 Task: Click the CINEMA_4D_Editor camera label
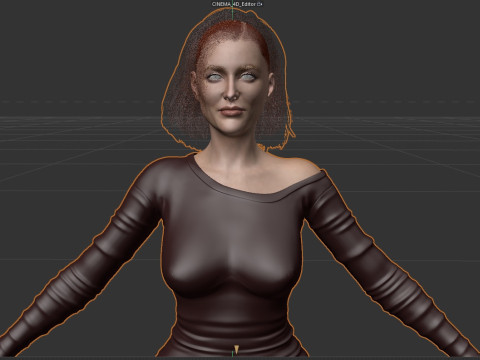(234, 4)
